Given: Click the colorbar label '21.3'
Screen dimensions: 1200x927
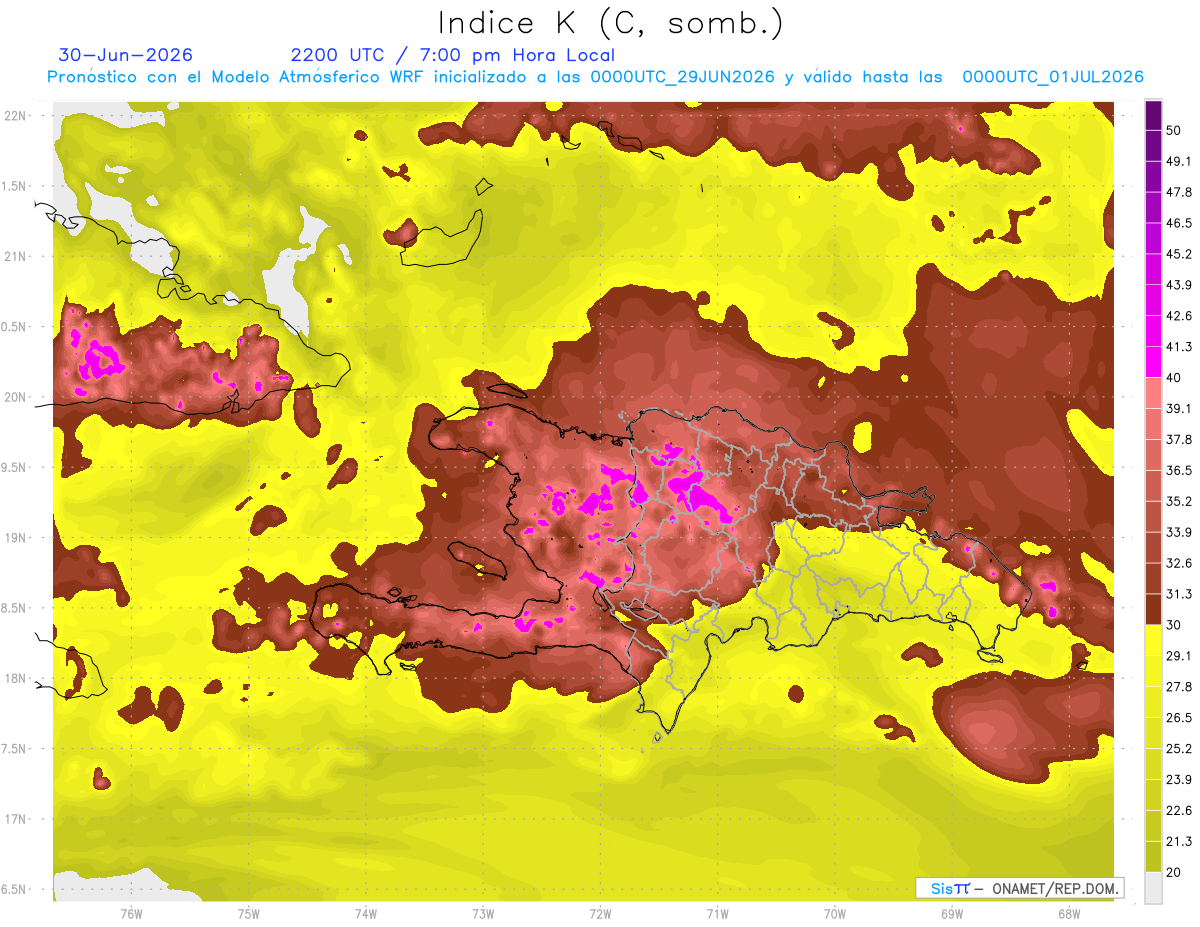Looking at the screenshot, I should click(x=1178, y=842).
